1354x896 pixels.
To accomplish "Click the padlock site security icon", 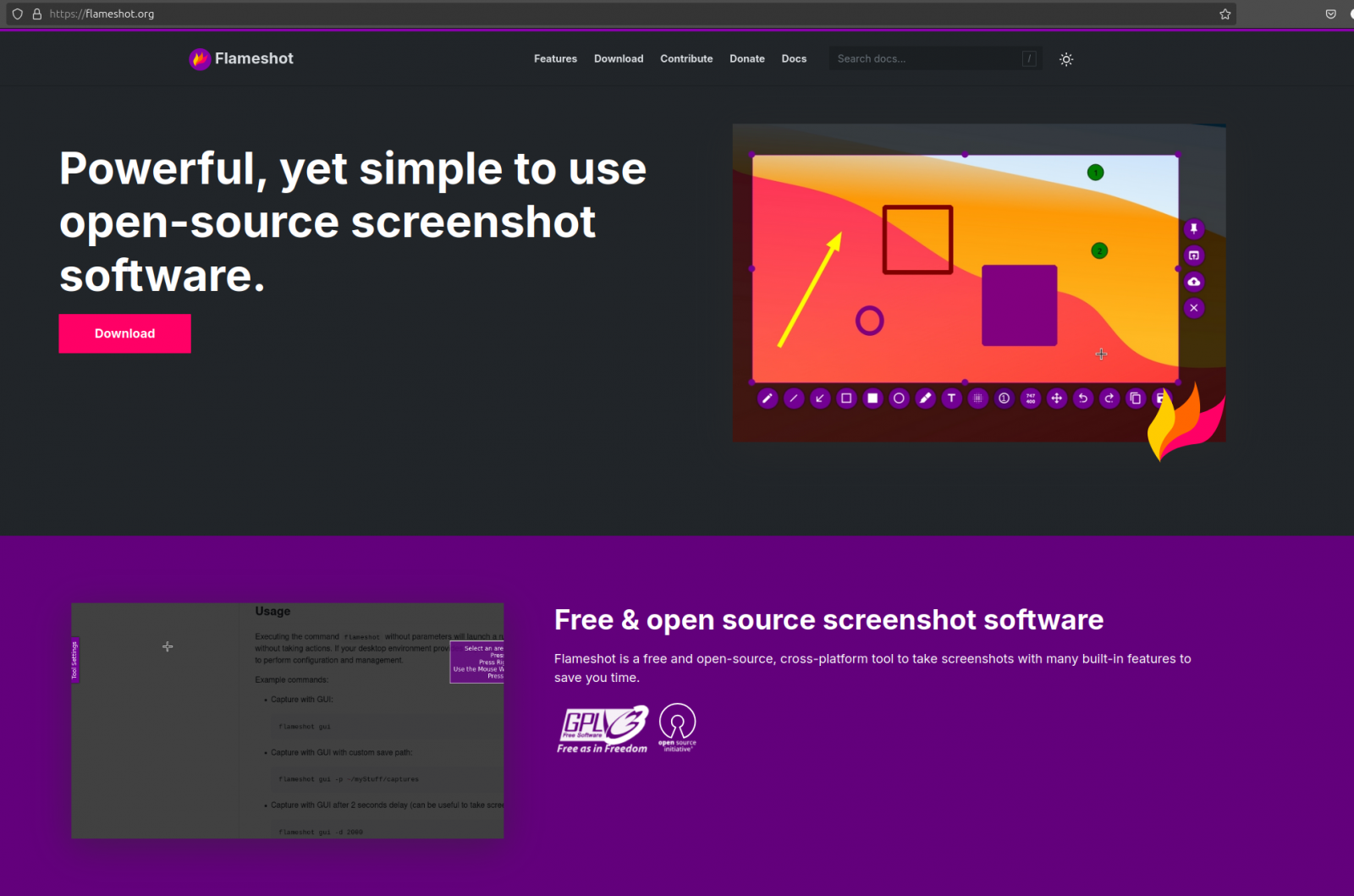I will tap(37, 14).
